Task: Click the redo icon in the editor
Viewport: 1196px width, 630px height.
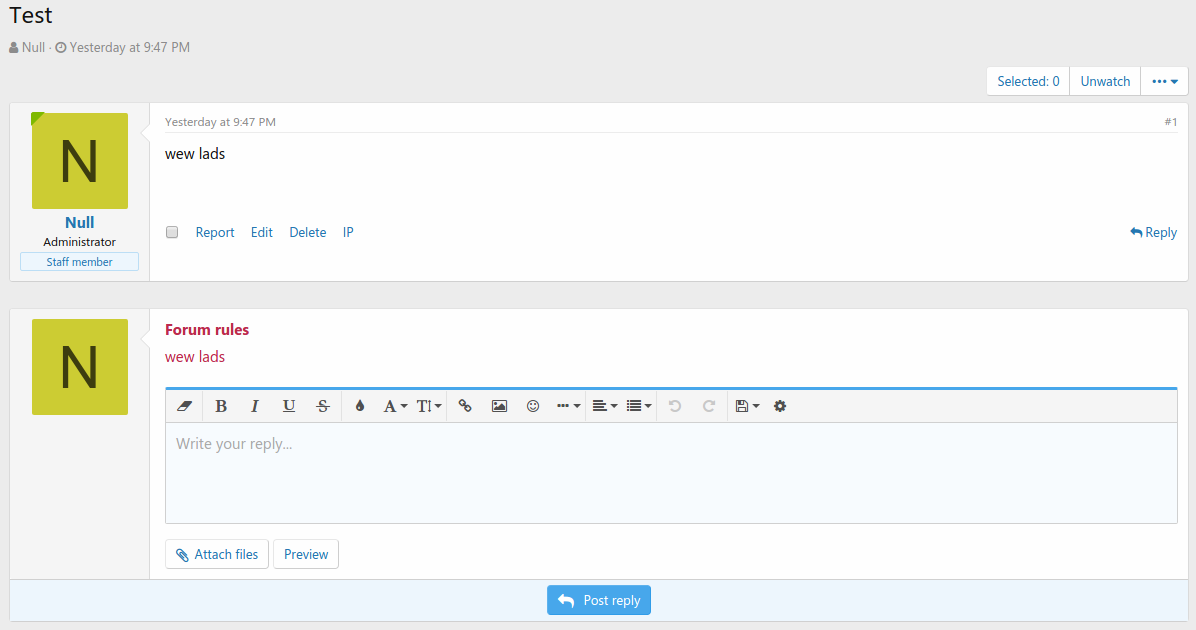Action: coord(709,406)
